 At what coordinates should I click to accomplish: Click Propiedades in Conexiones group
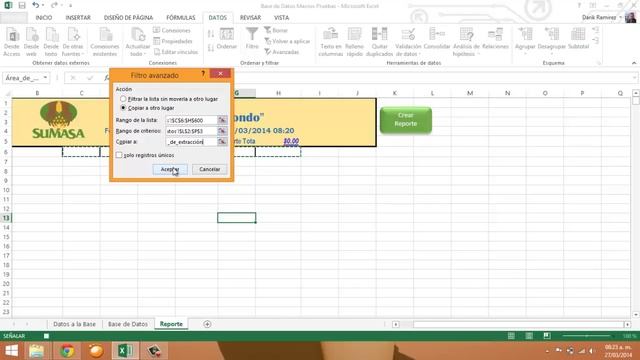pos(173,41)
